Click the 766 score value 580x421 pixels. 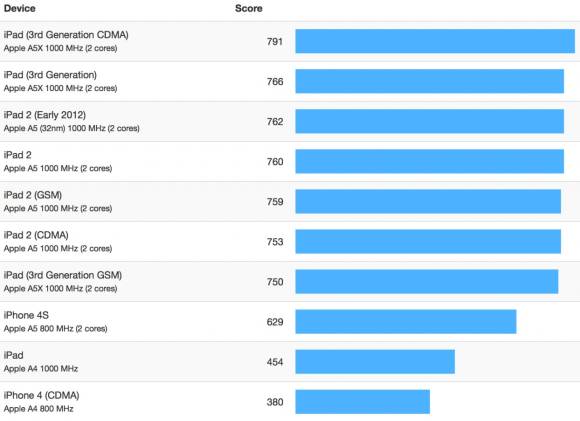click(275, 81)
